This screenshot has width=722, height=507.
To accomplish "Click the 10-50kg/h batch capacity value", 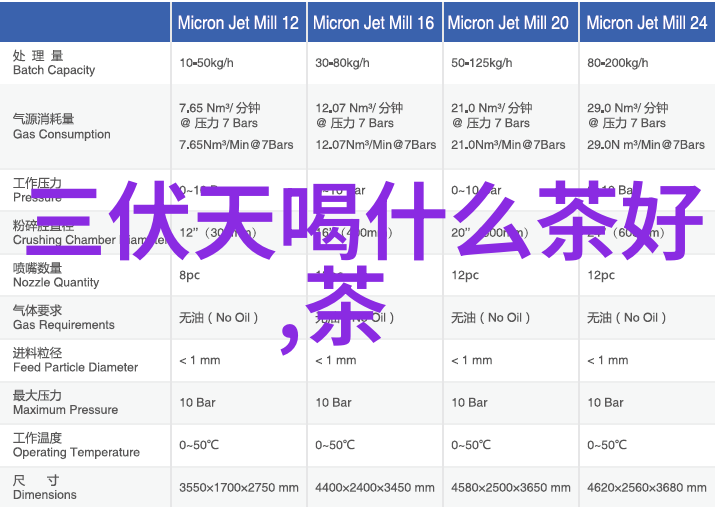I will (206, 63).
